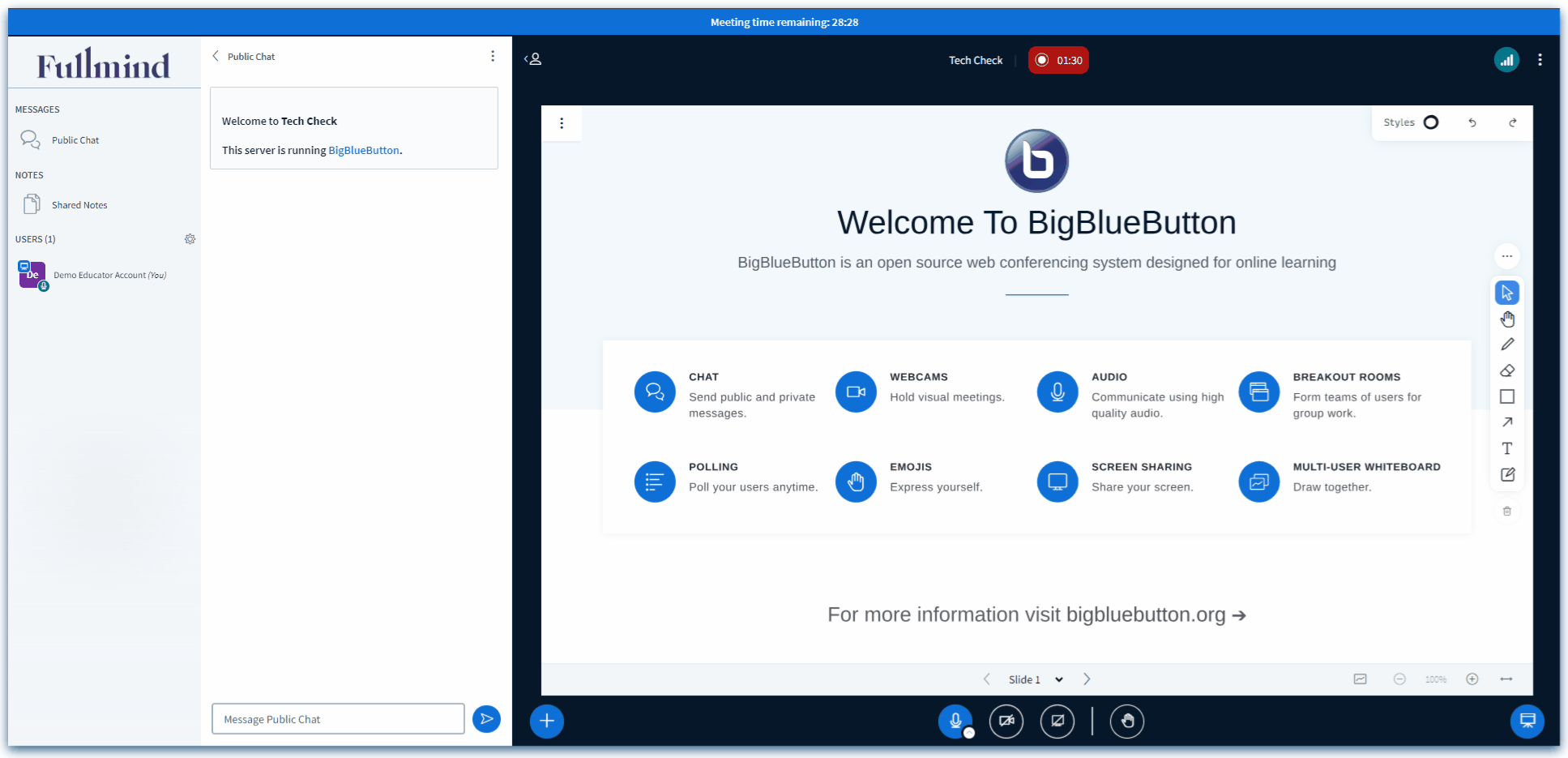The image size is (1568, 758).
Task: Check connection status icon
Action: coord(1506,60)
